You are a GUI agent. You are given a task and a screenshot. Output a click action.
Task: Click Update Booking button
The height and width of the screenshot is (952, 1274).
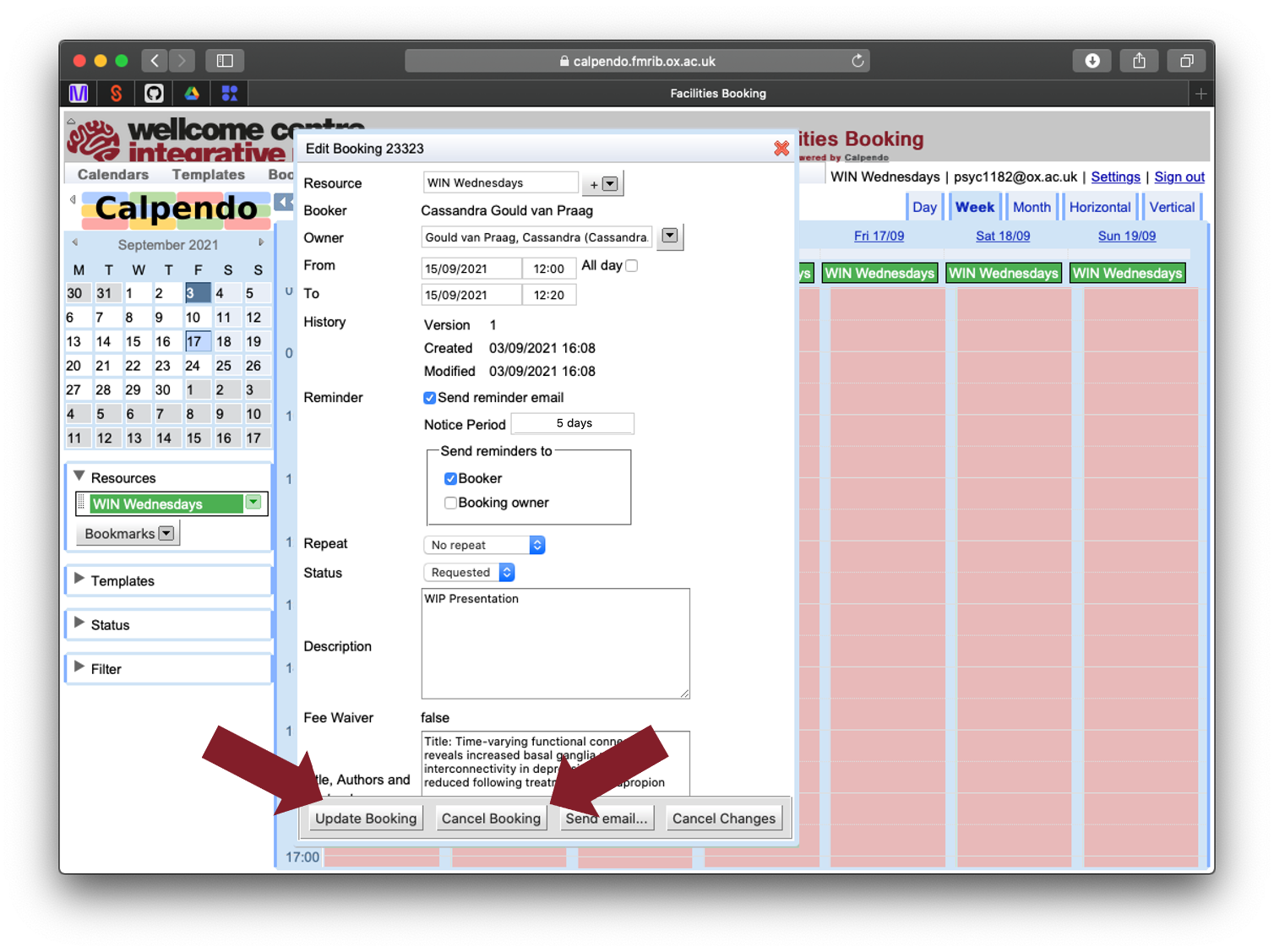pos(366,819)
